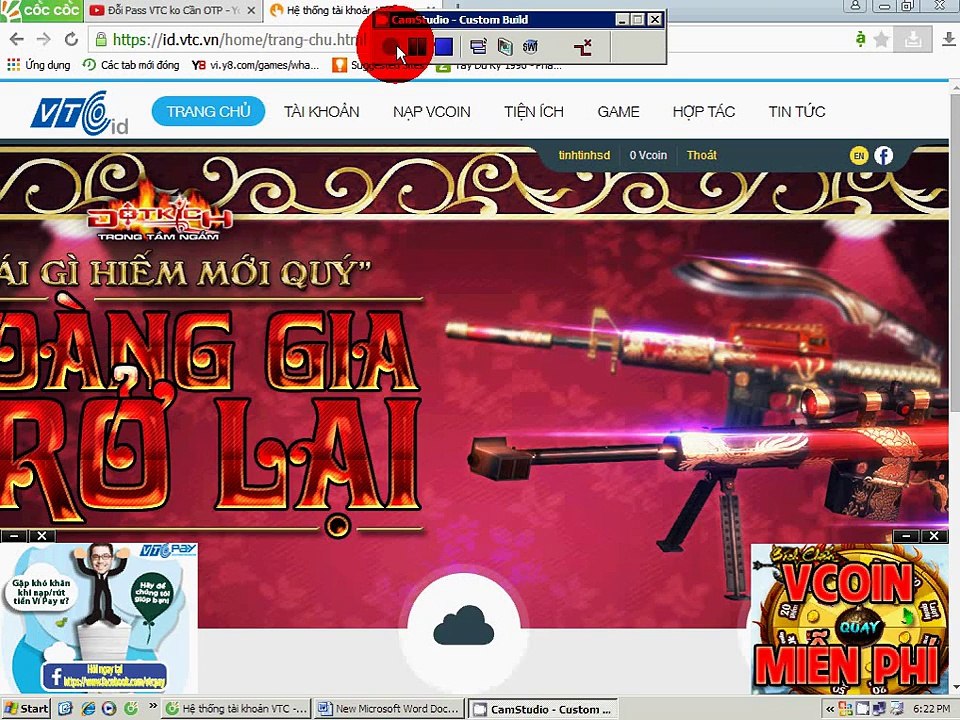Click the VTC id logo

tap(80, 113)
